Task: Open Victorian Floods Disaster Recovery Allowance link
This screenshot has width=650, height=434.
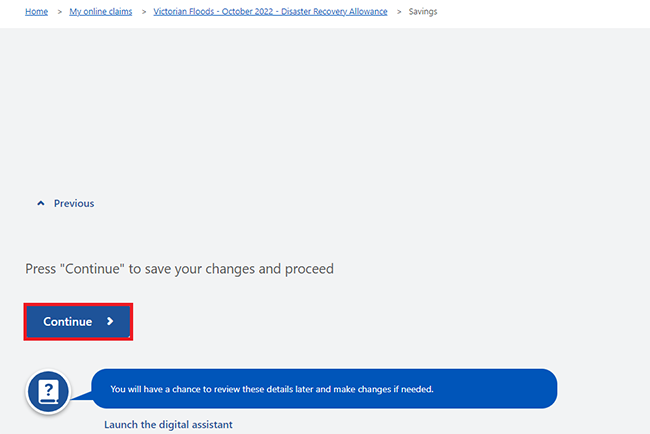Action: tap(270, 12)
